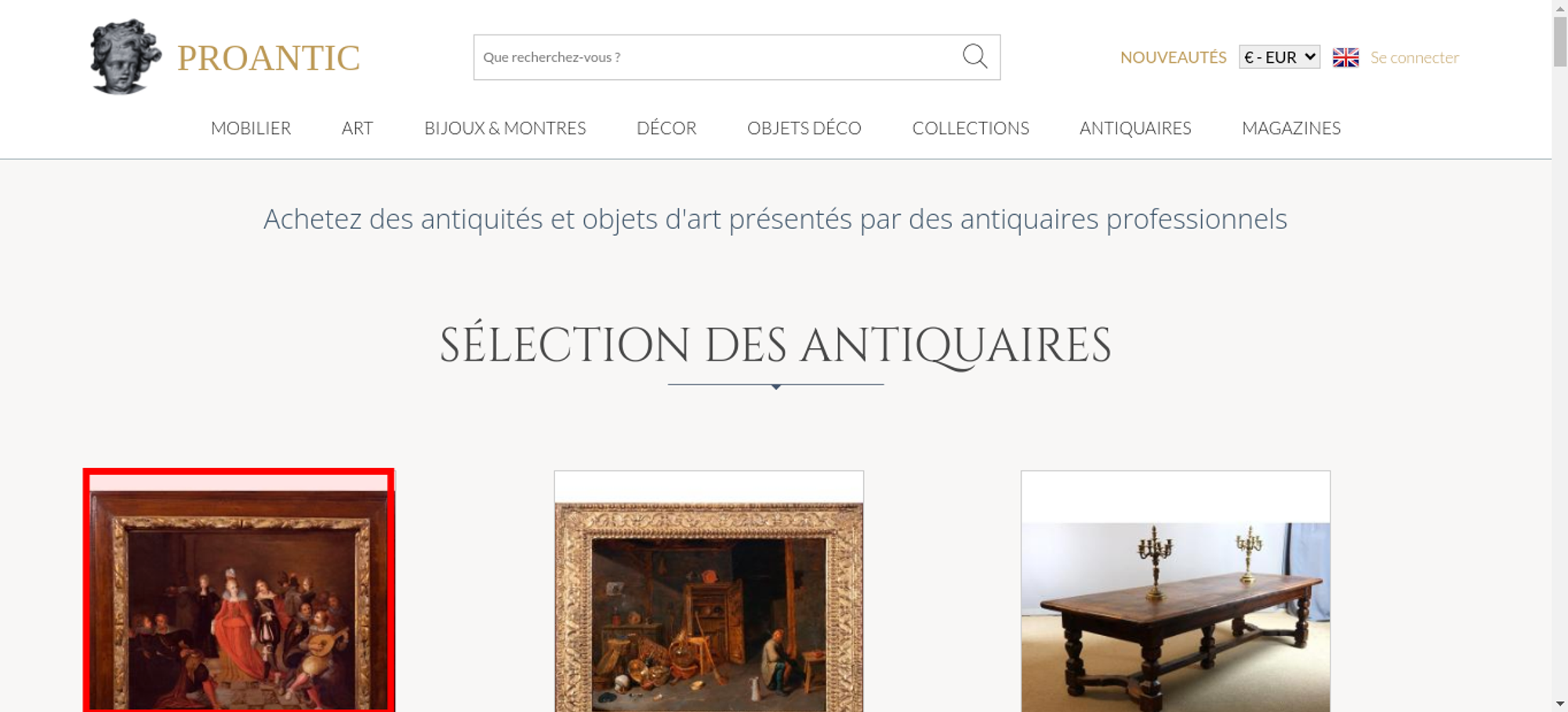Click the Proantic cherub head logo

coord(125,56)
